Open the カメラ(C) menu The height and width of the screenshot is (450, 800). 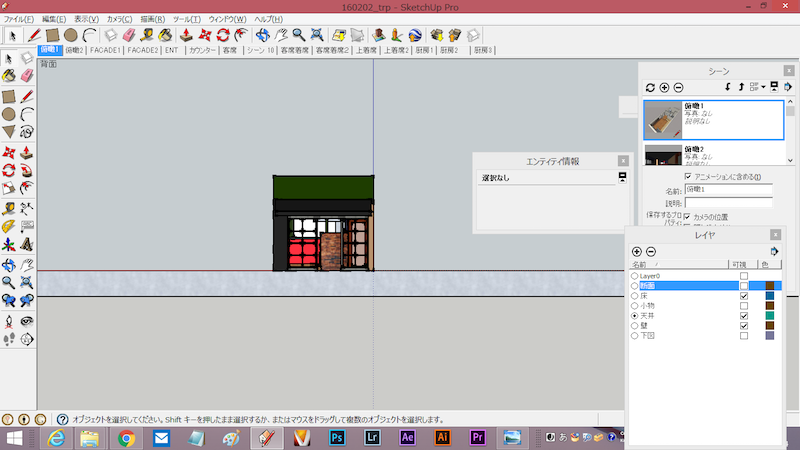118,19
